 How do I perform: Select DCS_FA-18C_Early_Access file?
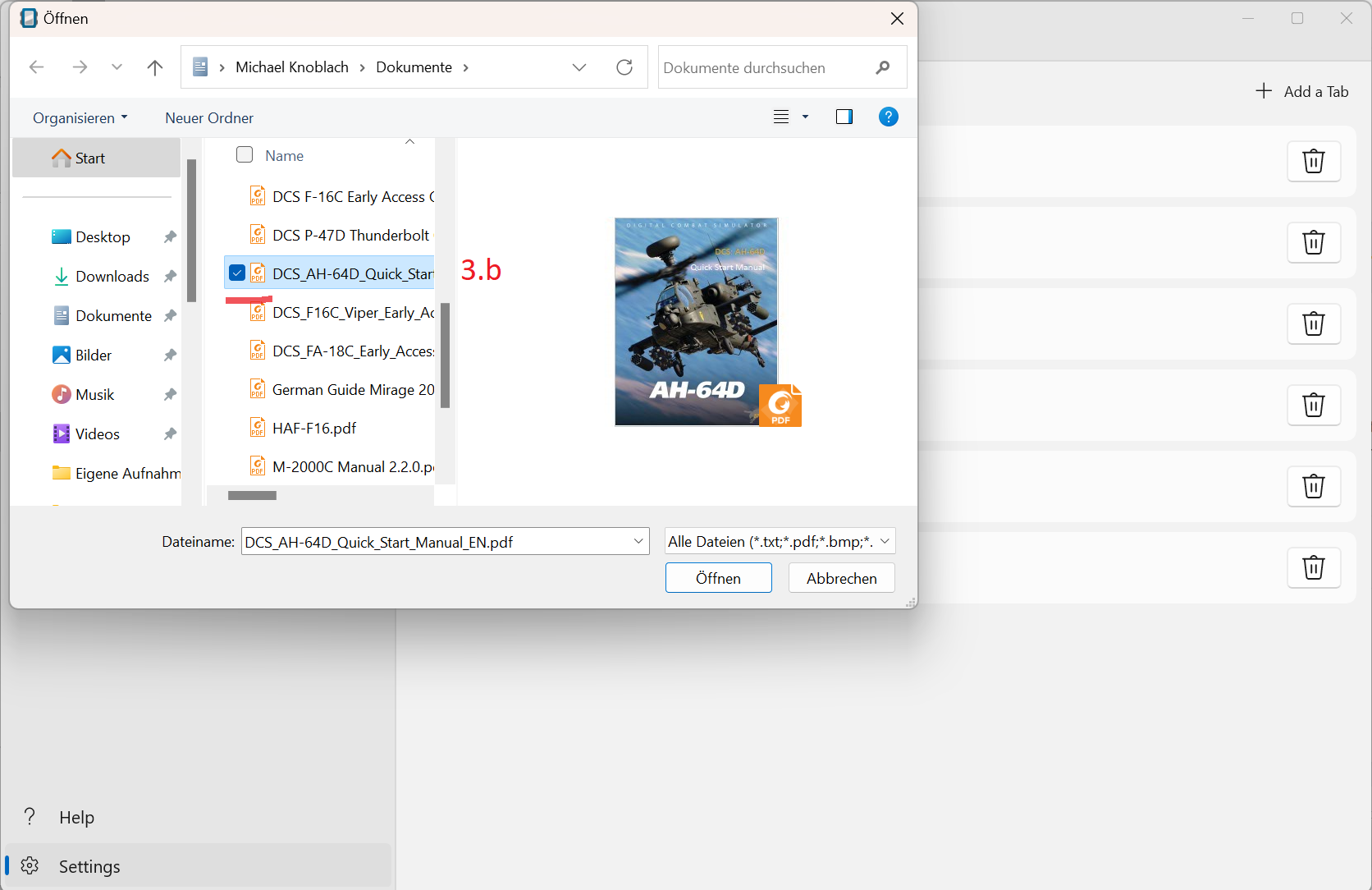341,351
